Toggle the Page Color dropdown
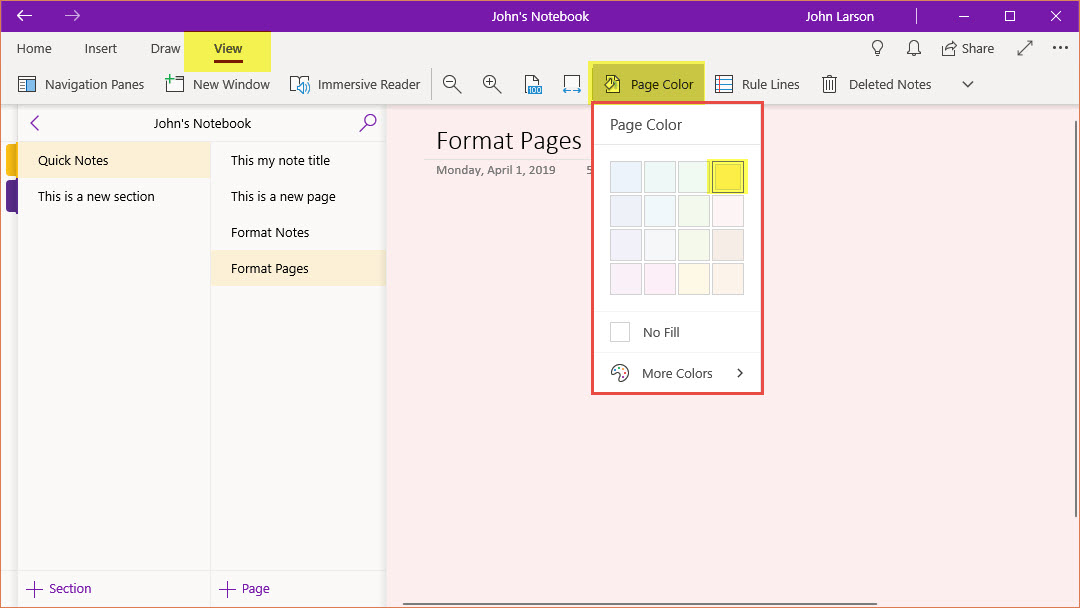 (x=648, y=85)
